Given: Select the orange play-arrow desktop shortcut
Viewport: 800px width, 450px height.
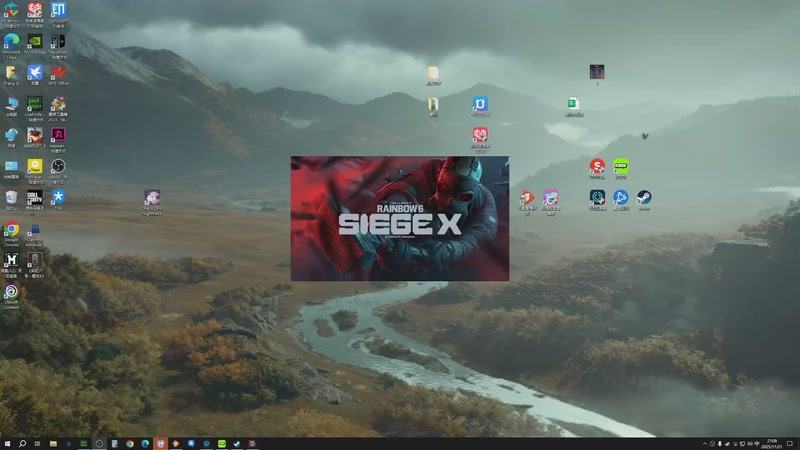Looking at the screenshot, I should coord(527,197).
